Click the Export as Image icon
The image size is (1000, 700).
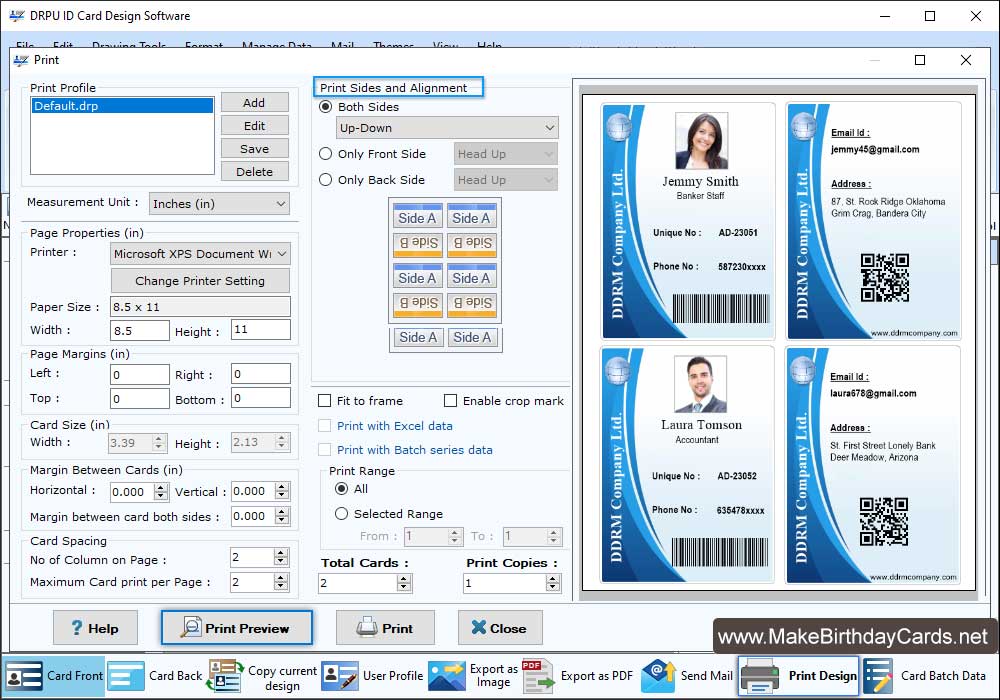pyautogui.click(x=446, y=676)
